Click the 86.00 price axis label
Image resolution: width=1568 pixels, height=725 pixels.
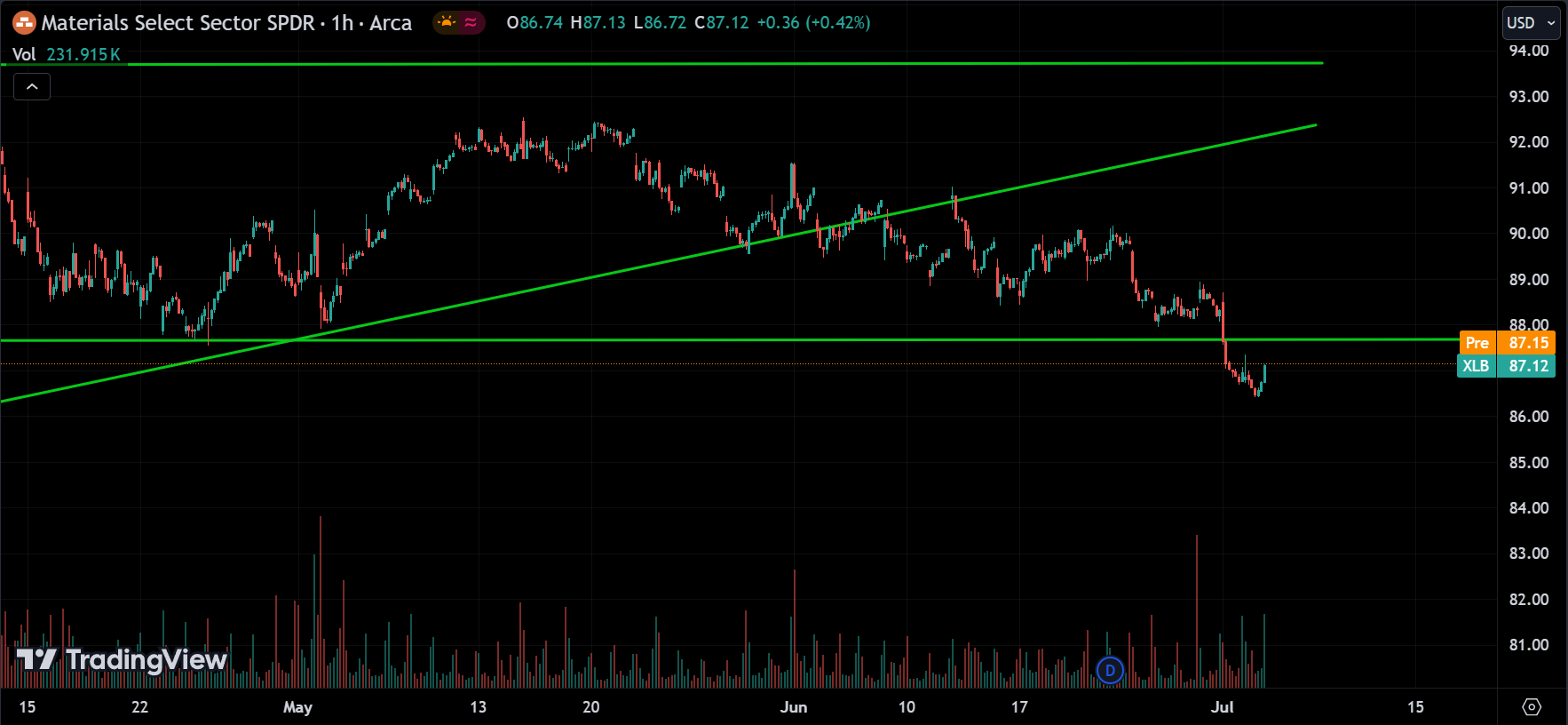pos(1529,417)
